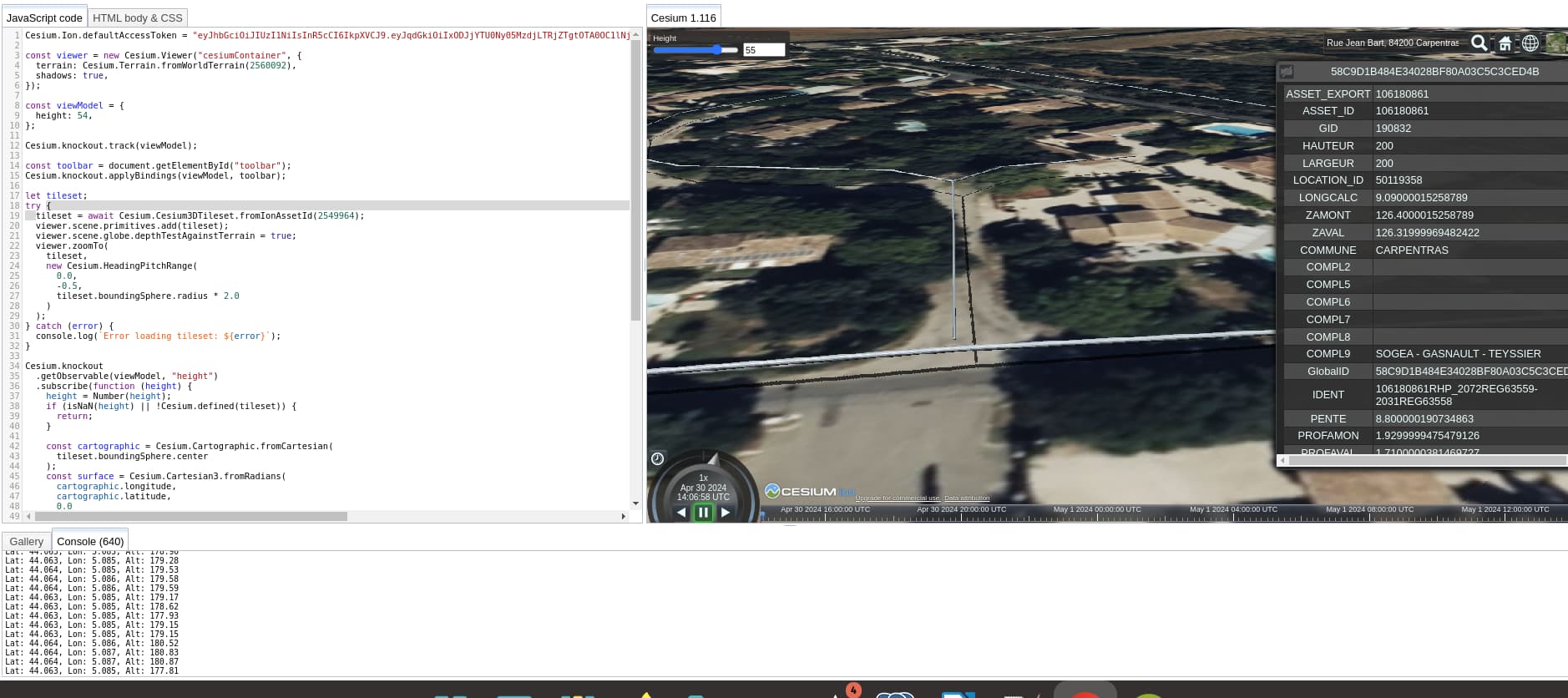Click the info box scroll-left arrow
Viewport: 1568px width, 698px height.
(1282, 460)
